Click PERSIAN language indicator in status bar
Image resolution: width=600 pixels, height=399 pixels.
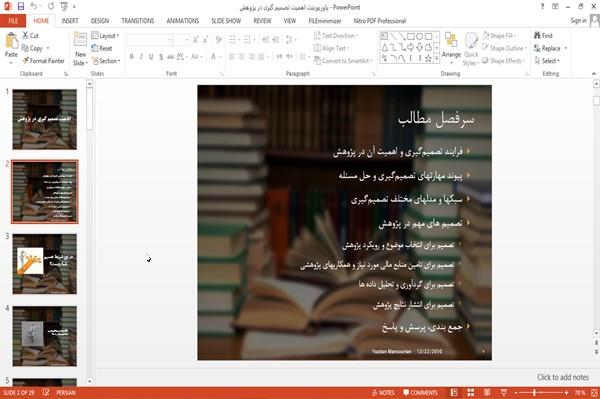coord(66,393)
